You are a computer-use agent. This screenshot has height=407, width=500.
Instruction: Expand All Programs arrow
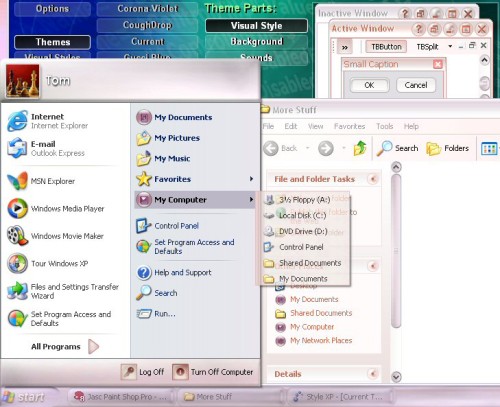click(x=94, y=347)
